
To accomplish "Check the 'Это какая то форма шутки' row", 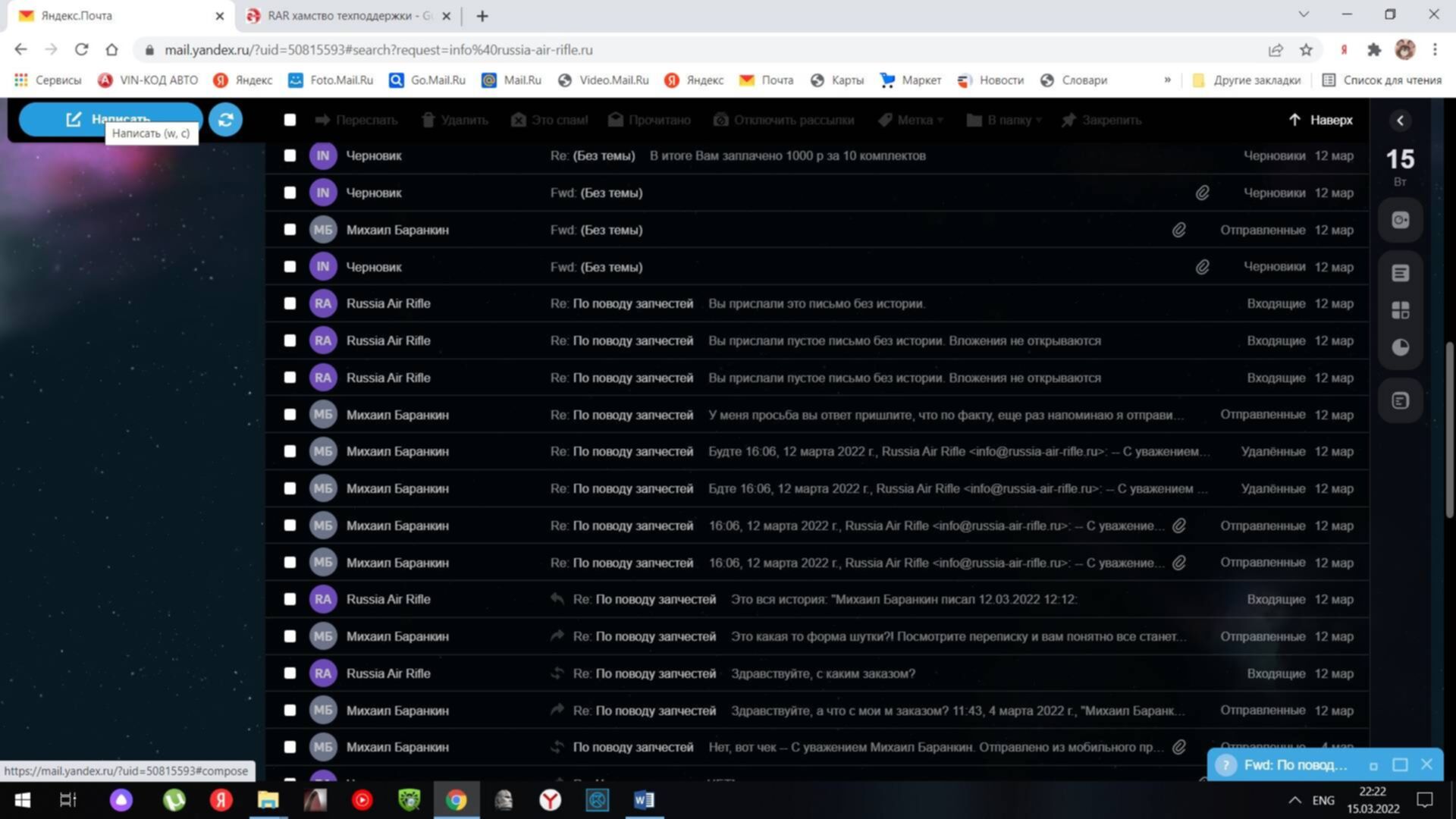I will [x=290, y=636].
